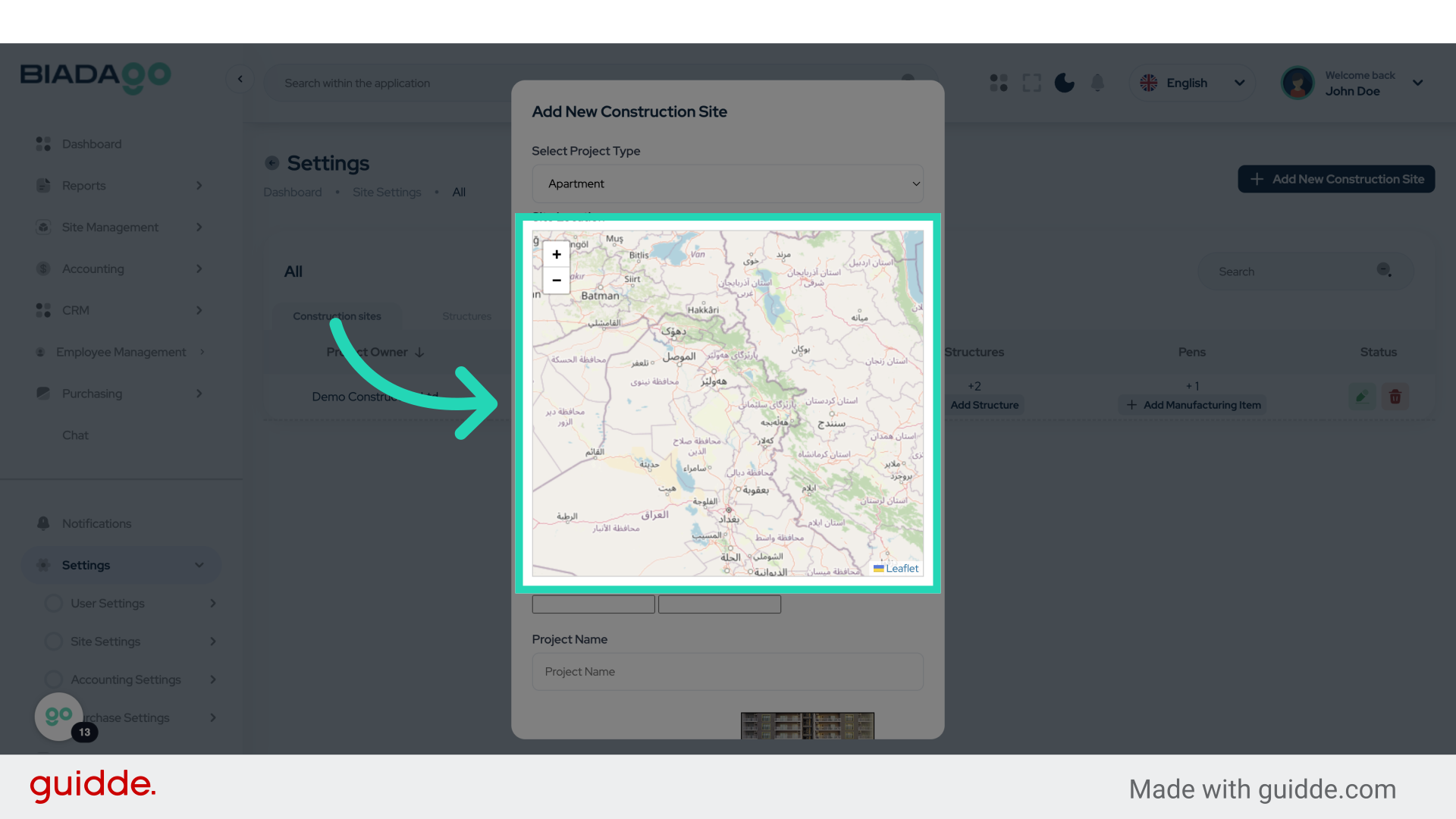
Task: Toggle fullscreen mode icon
Action: (x=1031, y=83)
